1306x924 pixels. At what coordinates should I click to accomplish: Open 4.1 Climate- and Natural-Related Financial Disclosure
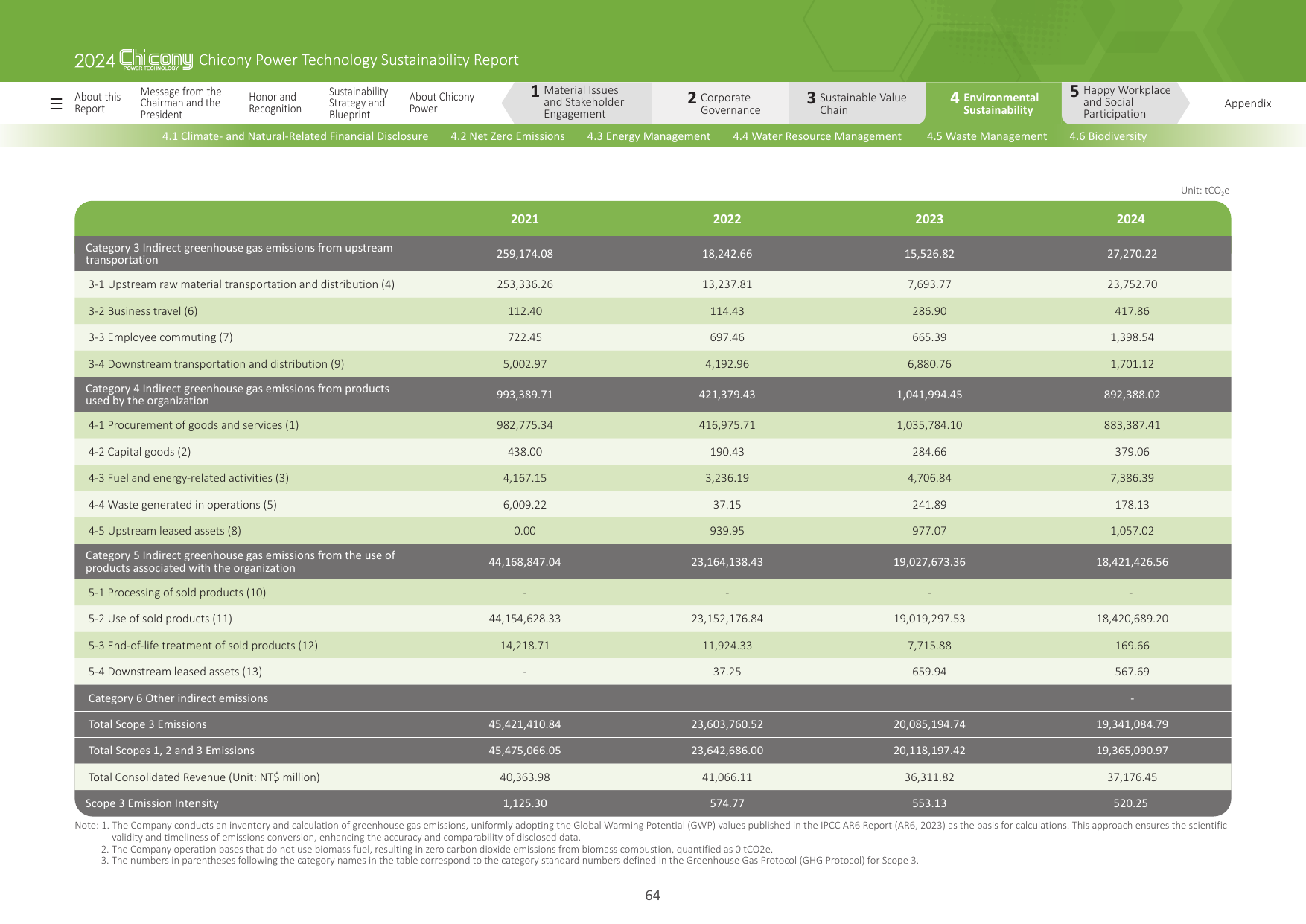point(295,136)
